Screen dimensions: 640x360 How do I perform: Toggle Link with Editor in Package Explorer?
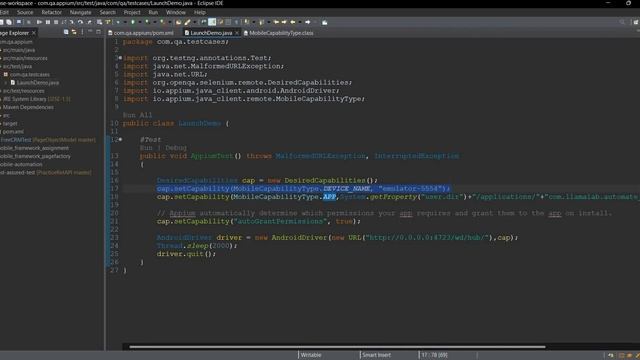74,32
